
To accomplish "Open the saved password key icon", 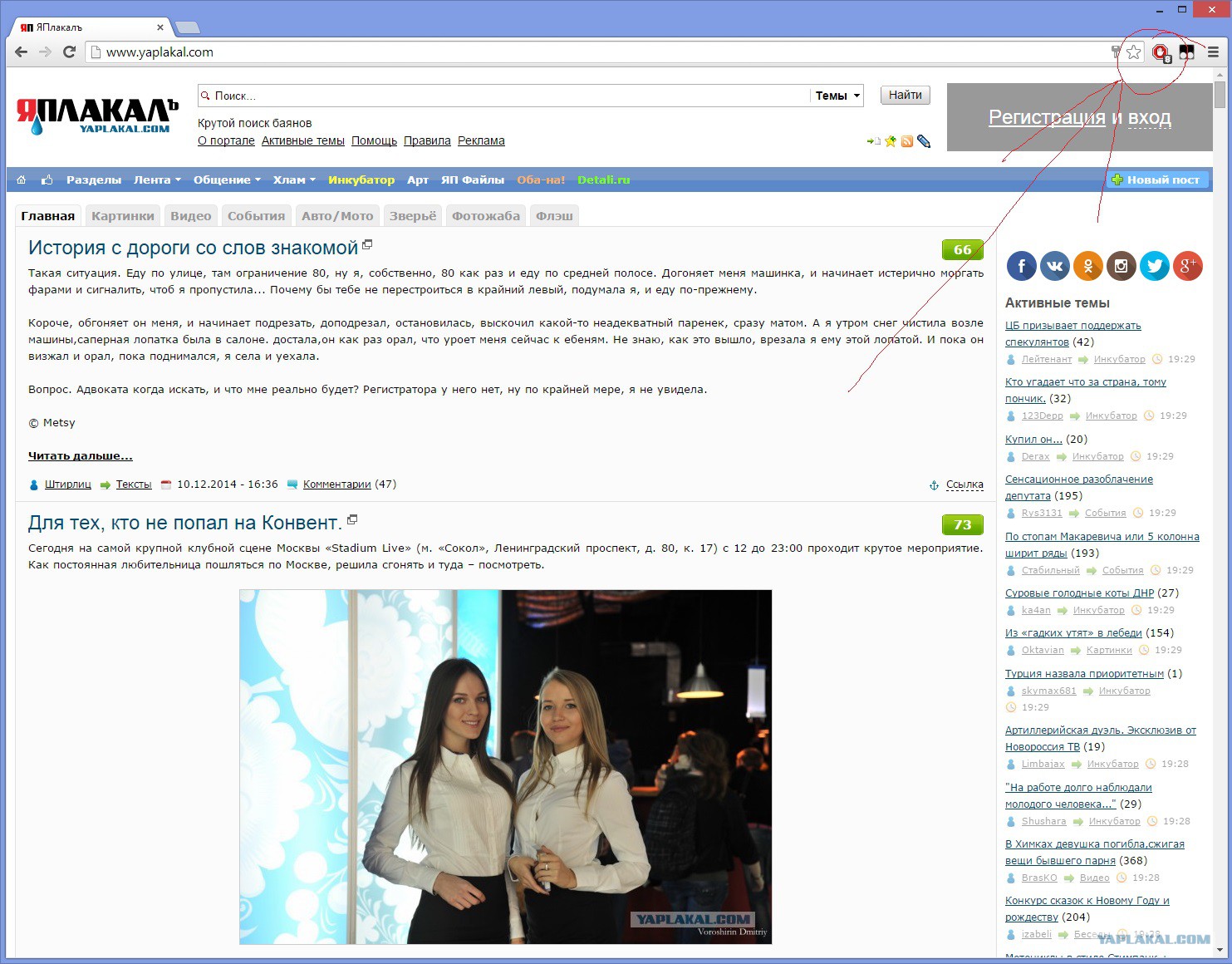I will coord(1116,52).
